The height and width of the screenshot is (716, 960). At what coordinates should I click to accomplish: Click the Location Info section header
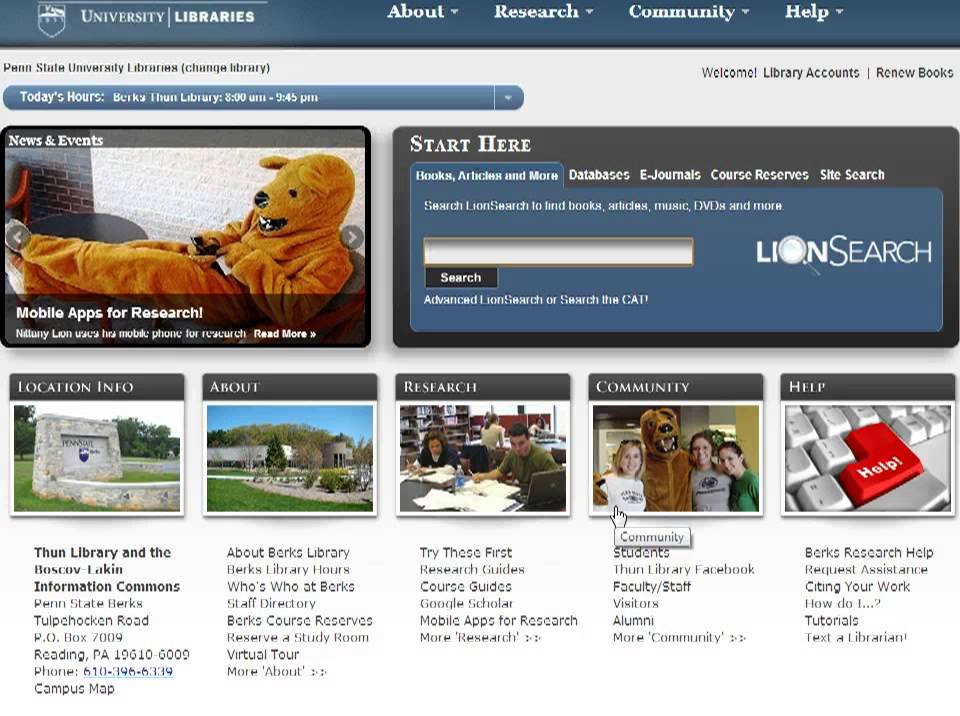click(x=97, y=387)
